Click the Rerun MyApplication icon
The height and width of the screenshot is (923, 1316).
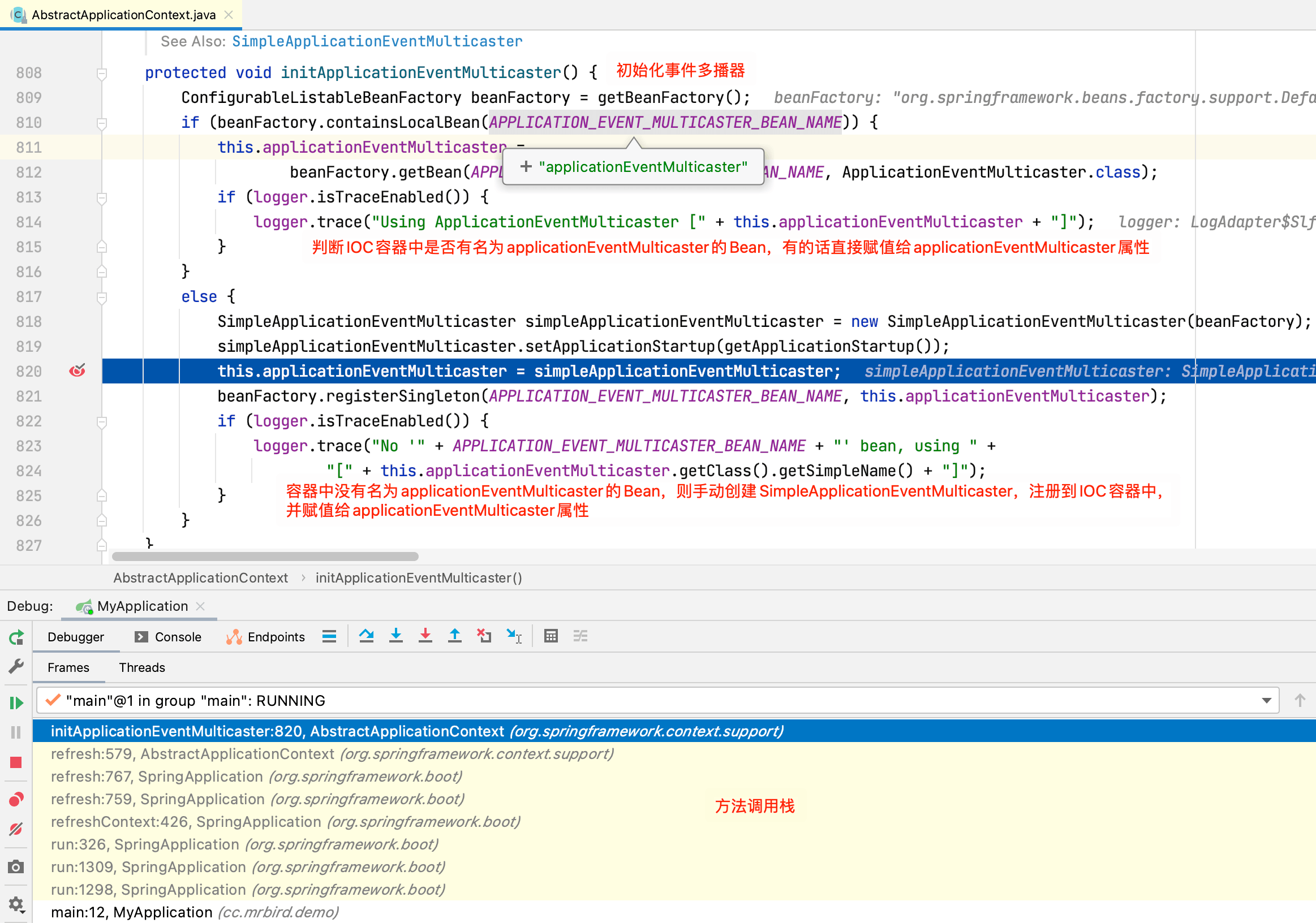[16, 637]
